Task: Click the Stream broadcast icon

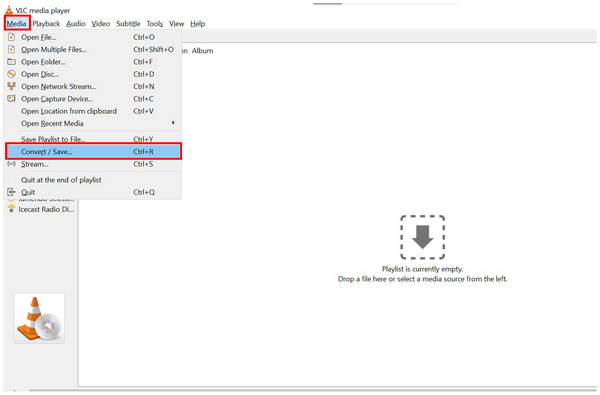Action: click(x=11, y=164)
